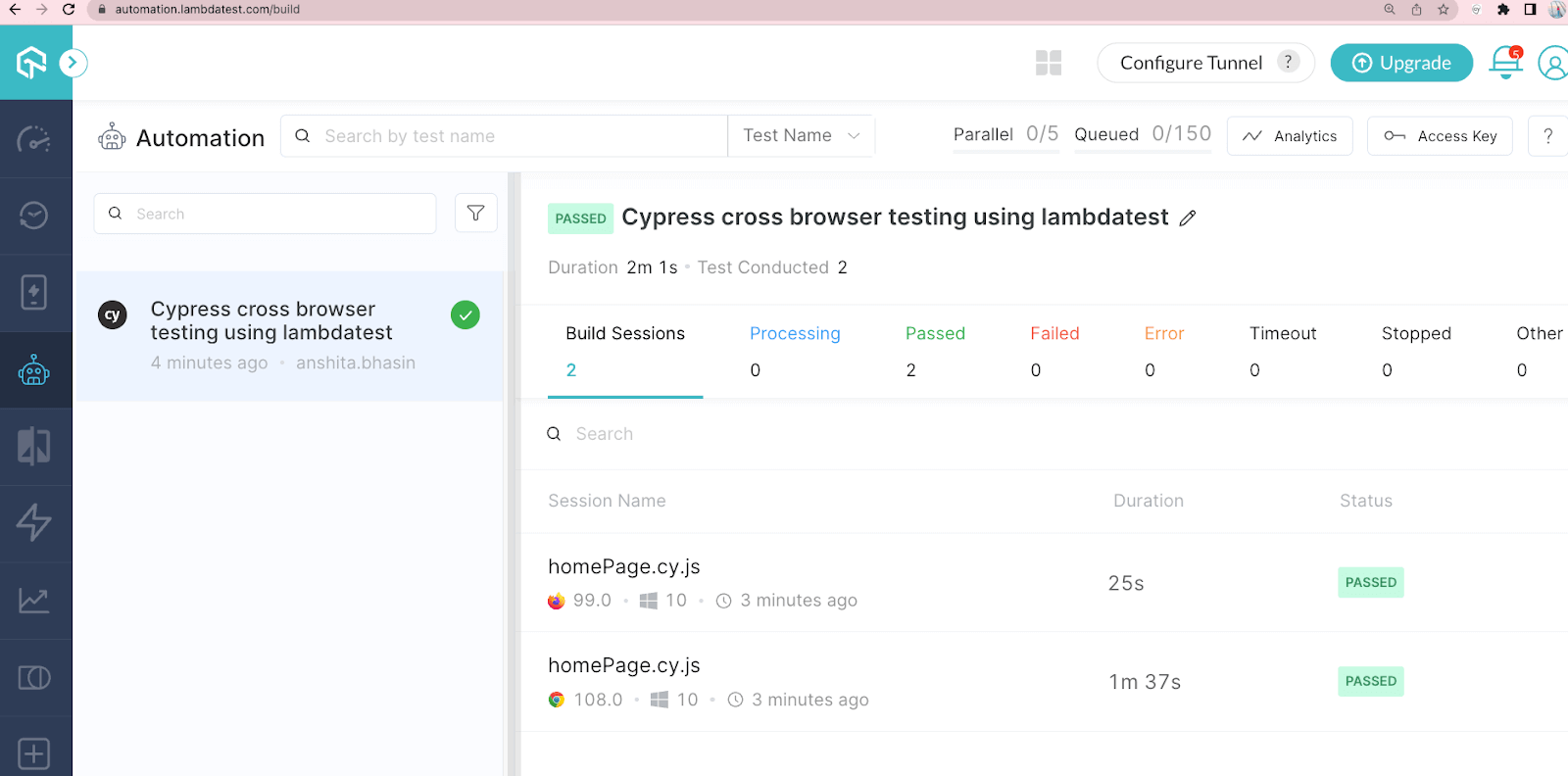Click the Firefox 99.0 browser icon

point(557,601)
